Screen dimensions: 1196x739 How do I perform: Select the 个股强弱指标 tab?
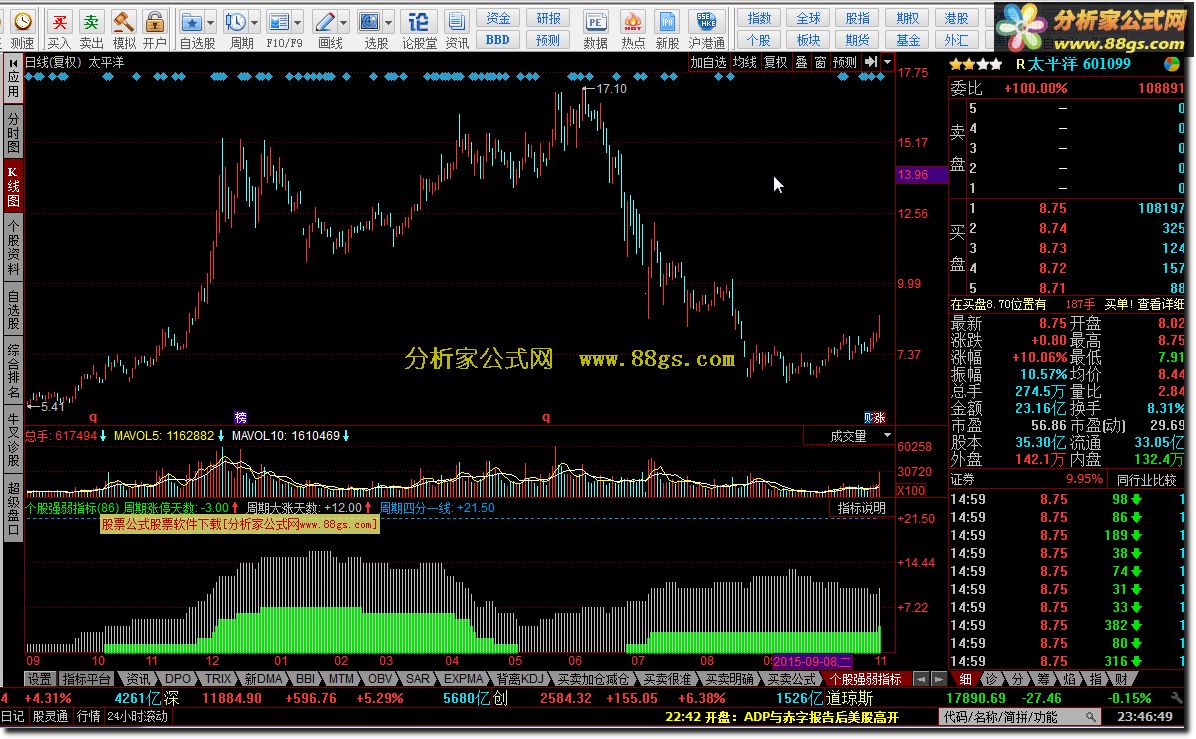[865, 679]
